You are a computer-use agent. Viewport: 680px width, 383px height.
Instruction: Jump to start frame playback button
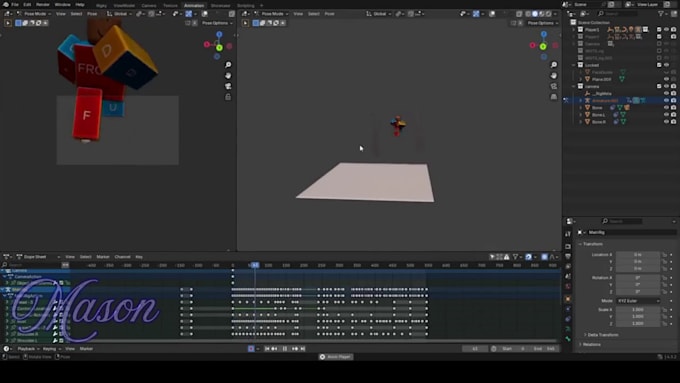click(267, 349)
